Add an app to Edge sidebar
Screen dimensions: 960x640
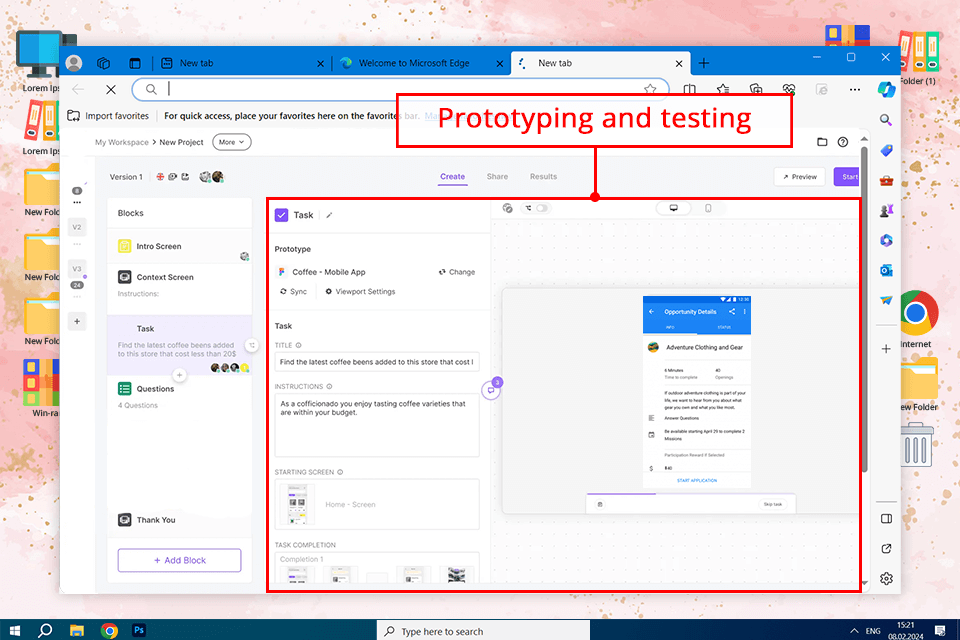point(886,349)
